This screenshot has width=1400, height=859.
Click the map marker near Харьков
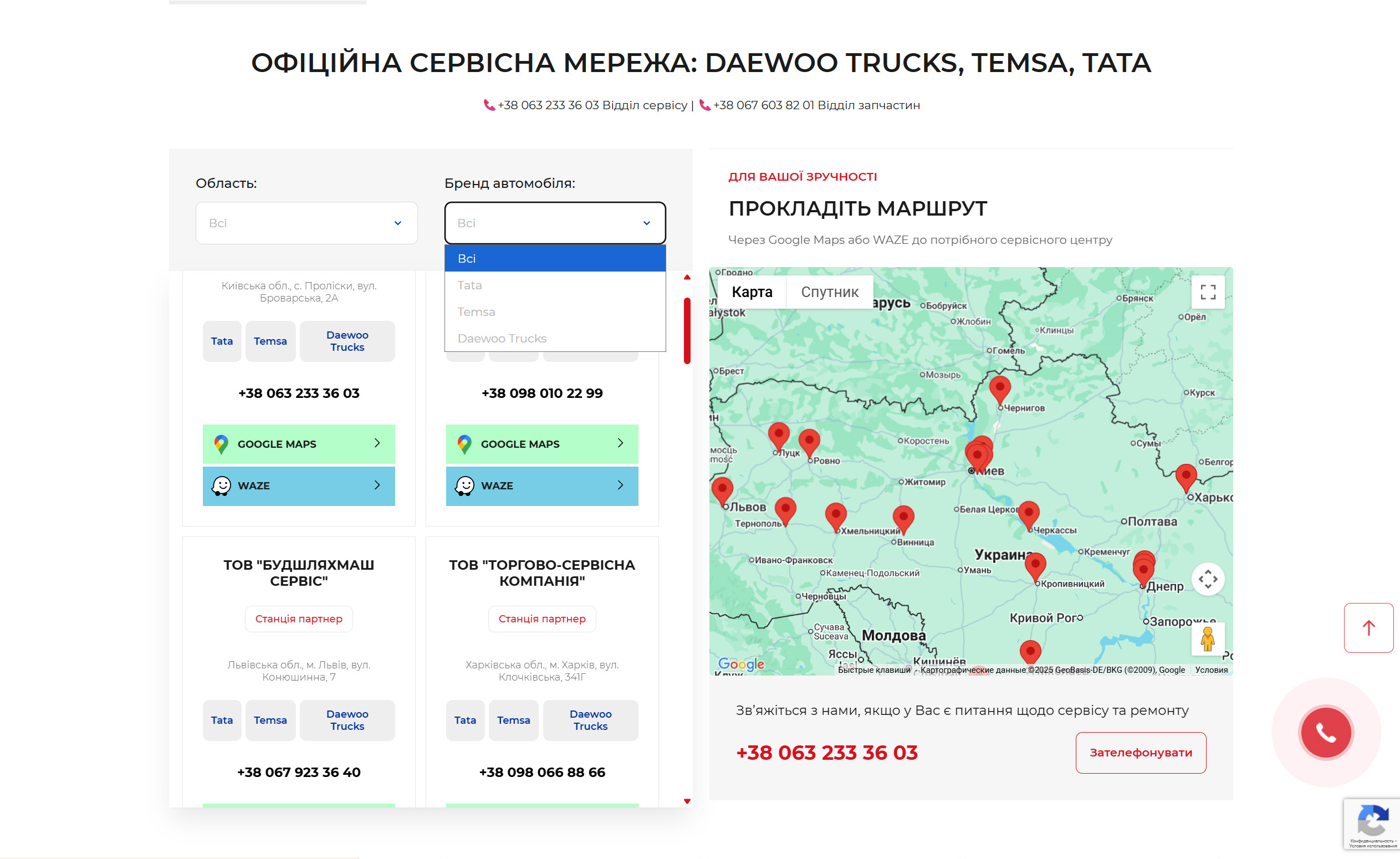[1186, 475]
